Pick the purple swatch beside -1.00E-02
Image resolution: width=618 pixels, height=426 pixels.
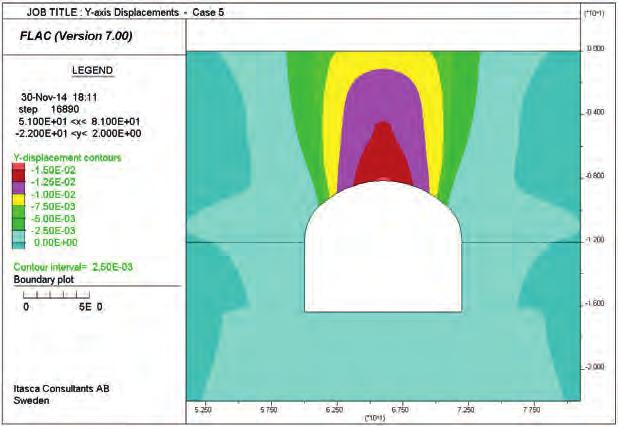19,188
